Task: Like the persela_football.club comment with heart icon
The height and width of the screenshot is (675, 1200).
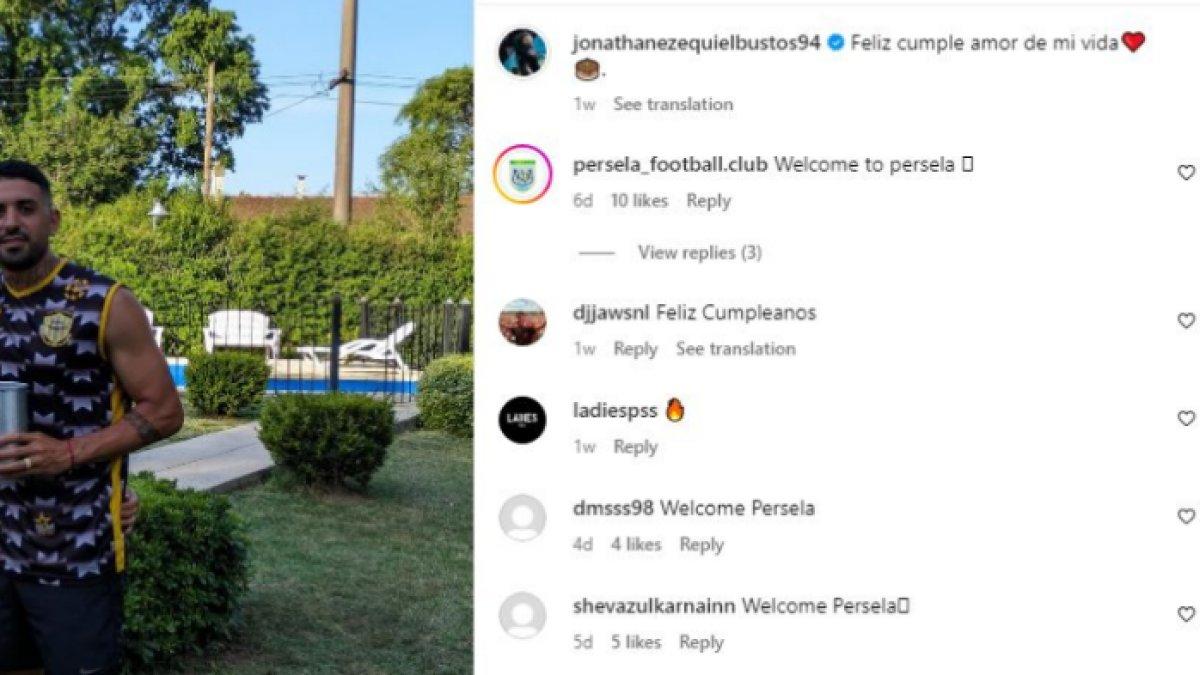Action: pos(1186,173)
